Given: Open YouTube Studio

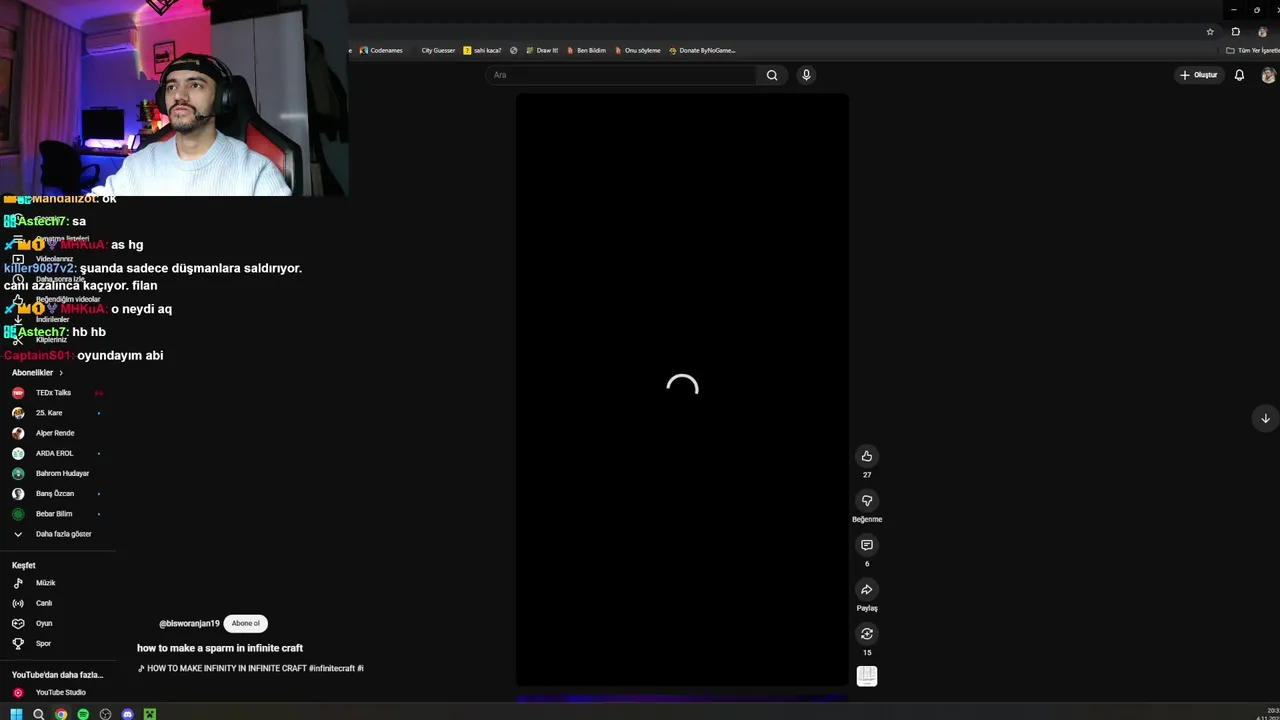Looking at the screenshot, I should (58, 692).
